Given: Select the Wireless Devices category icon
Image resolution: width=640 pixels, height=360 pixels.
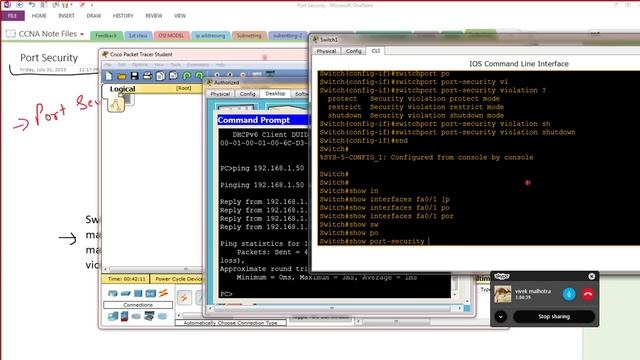Looking at the screenshot, I should point(151,293).
